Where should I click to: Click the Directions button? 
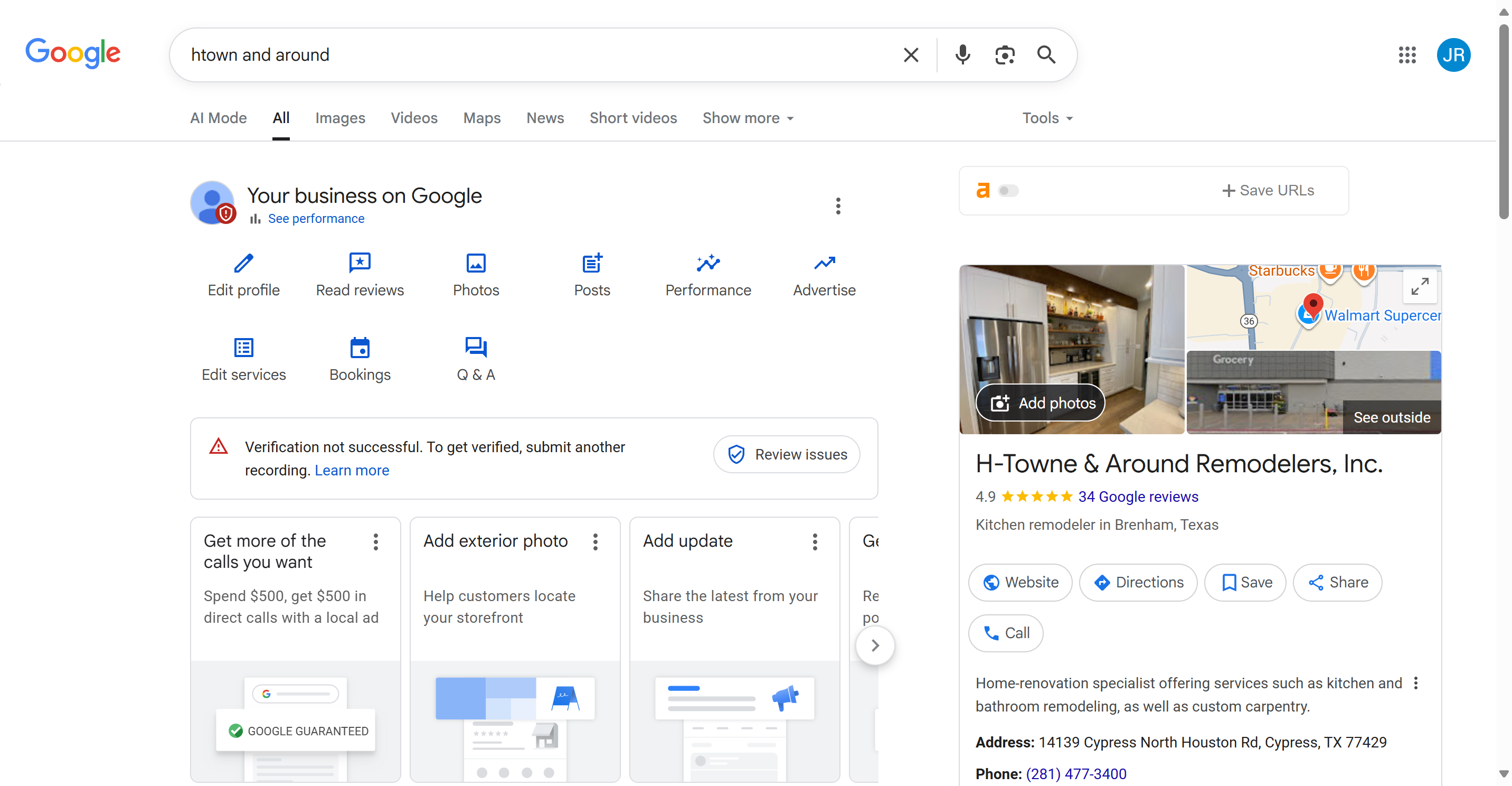(x=1138, y=582)
